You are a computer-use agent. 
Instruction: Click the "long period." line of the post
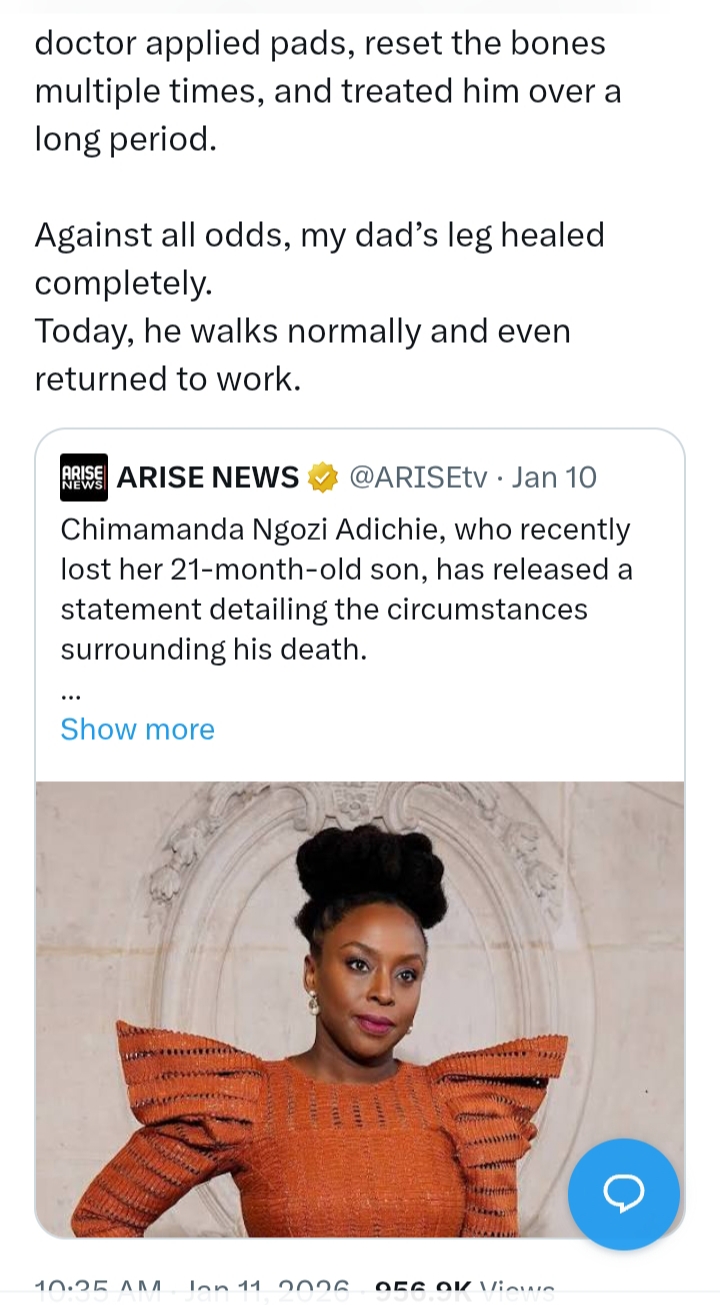pos(125,139)
